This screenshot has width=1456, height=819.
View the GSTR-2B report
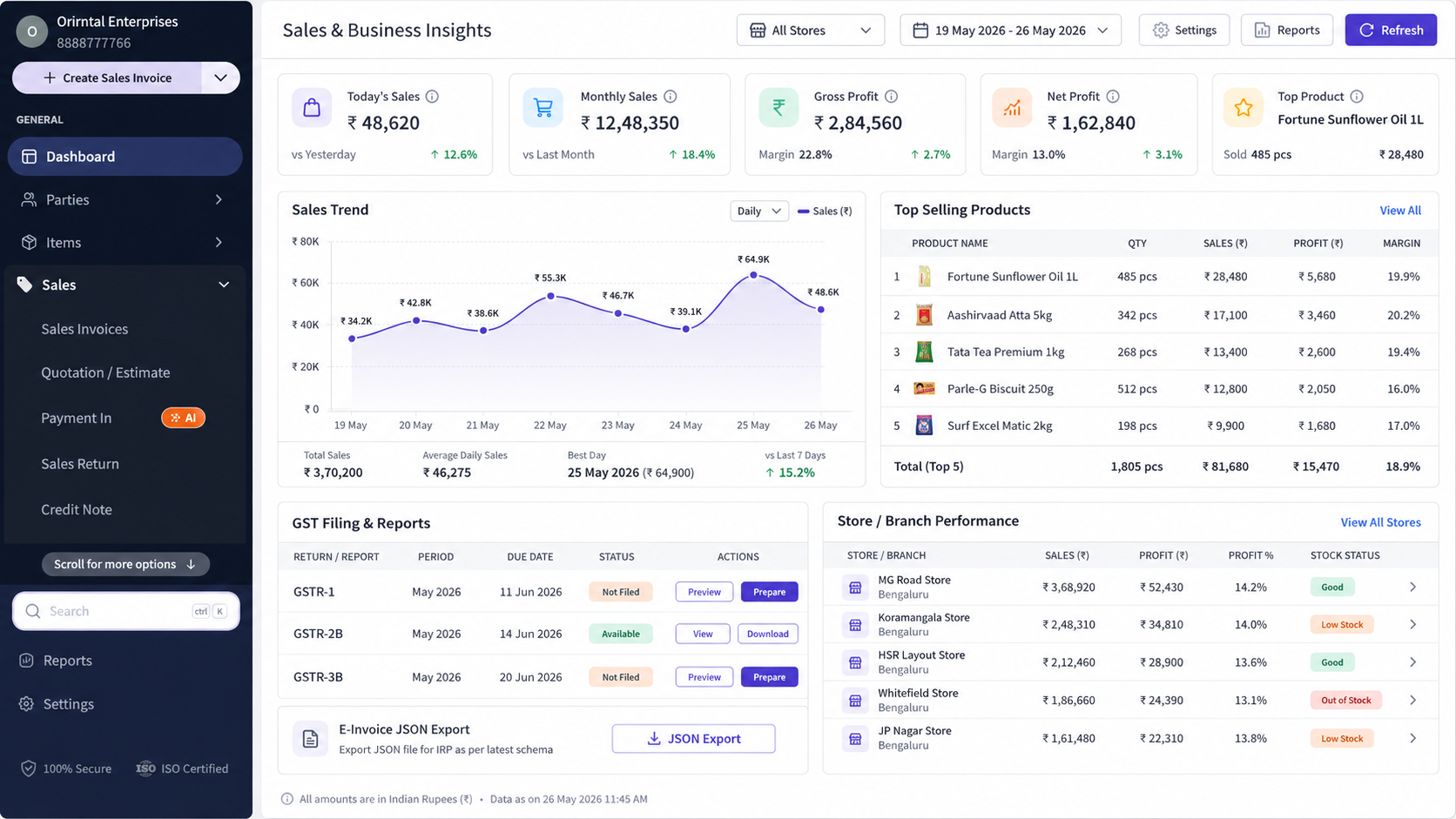703,634
